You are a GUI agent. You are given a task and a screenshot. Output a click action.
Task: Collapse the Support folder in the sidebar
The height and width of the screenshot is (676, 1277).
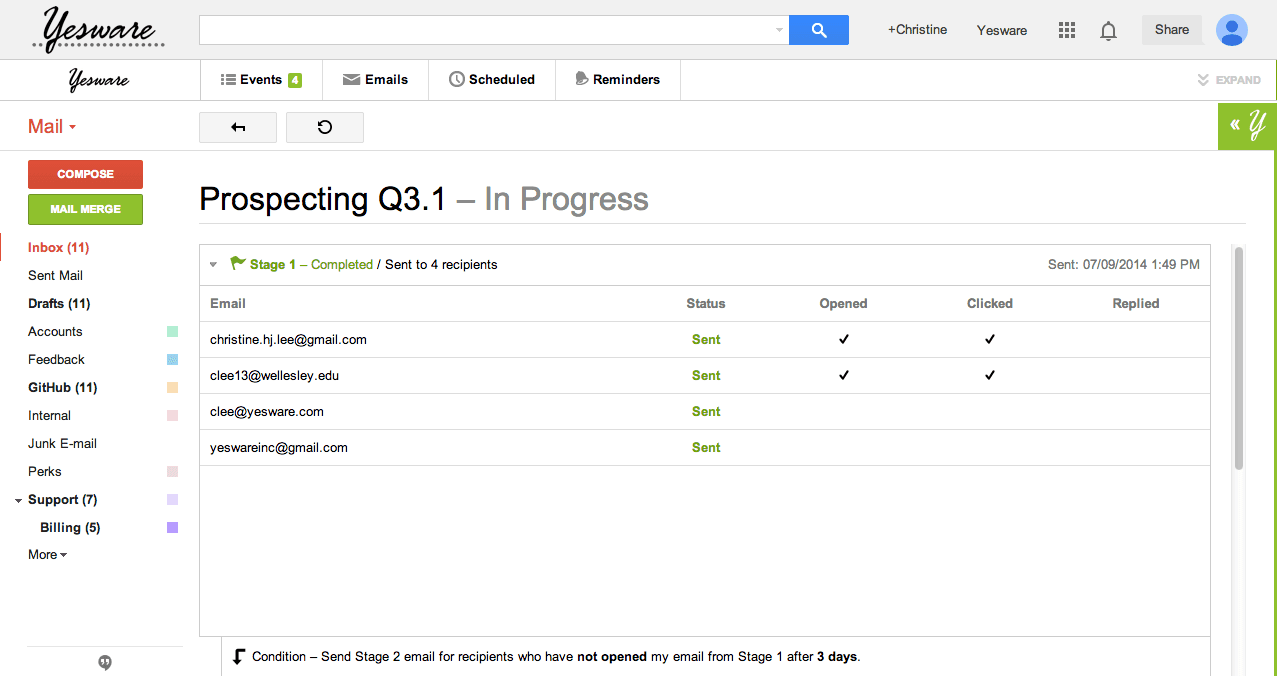[x=18, y=499]
